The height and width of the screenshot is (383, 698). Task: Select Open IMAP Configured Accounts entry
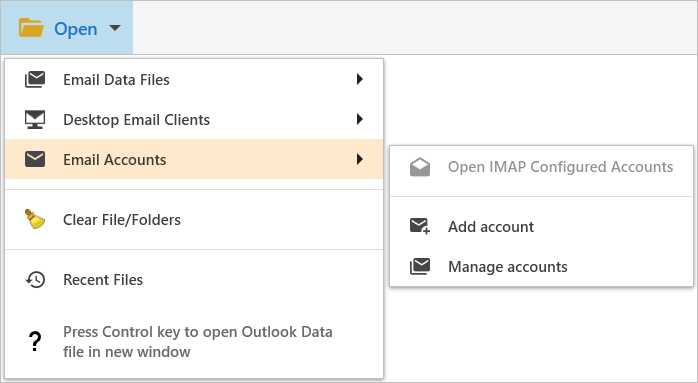[541, 167]
